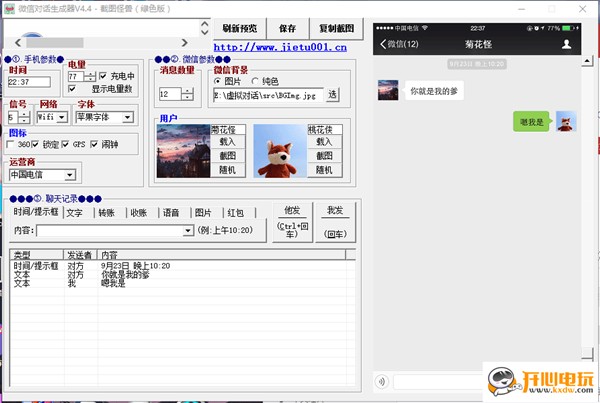Click the 菊花怪 city skyline user photo

pos(183,151)
